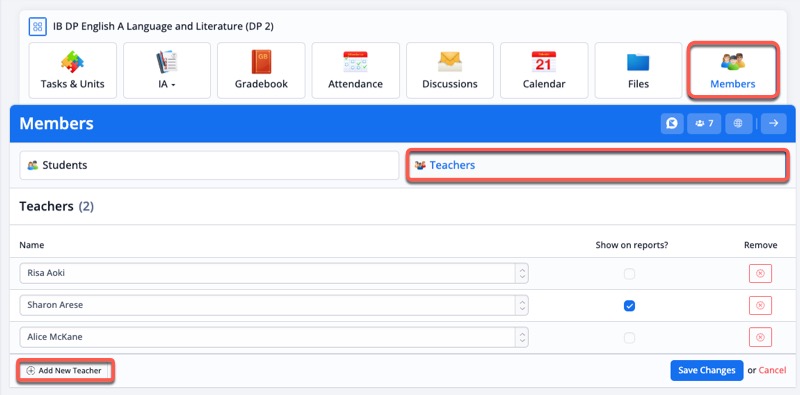This screenshot has width=800, height=395.
Task: Select the Teachers tab
Action: 596,165
